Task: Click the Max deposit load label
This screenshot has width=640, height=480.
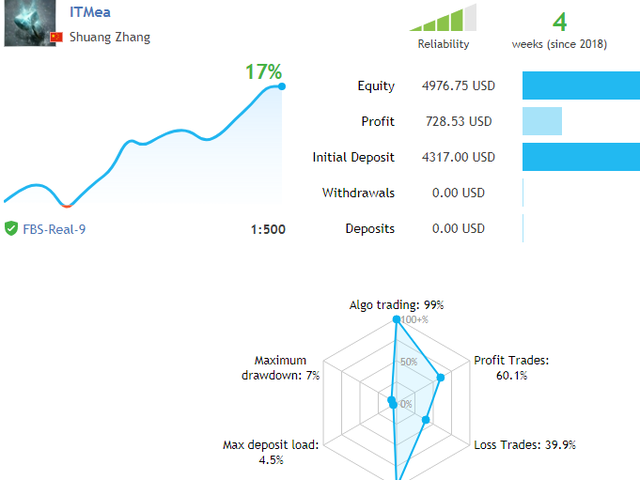Action: (x=271, y=452)
